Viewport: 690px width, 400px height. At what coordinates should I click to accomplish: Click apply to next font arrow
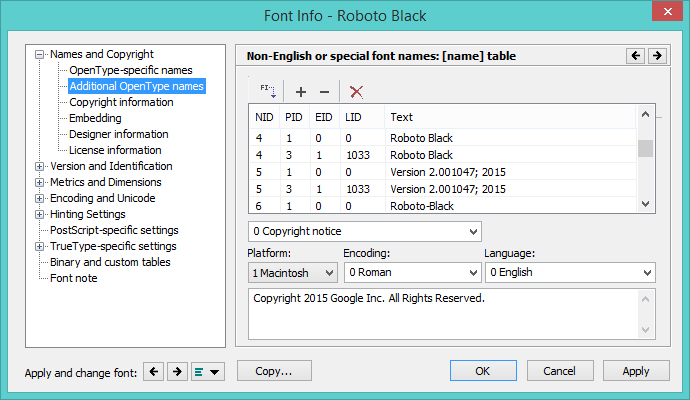(x=176, y=372)
